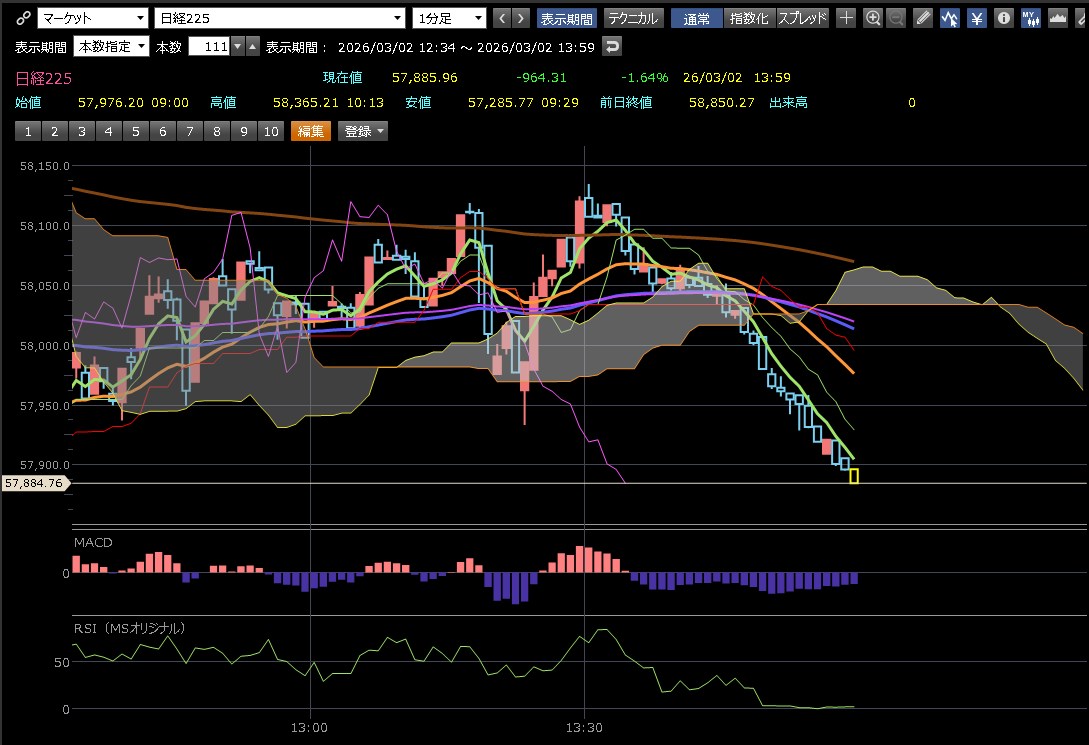Select preset tab 10
This screenshot has height=745, width=1089.
(270, 131)
